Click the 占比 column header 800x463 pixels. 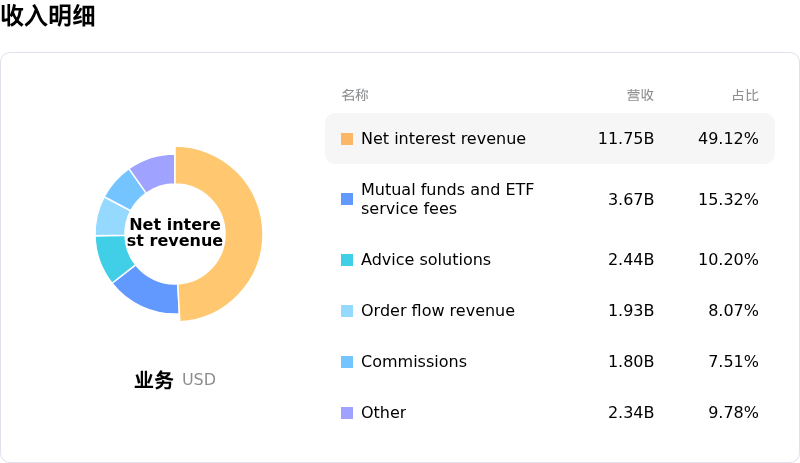pyautogui.click(x=745, y=95)
